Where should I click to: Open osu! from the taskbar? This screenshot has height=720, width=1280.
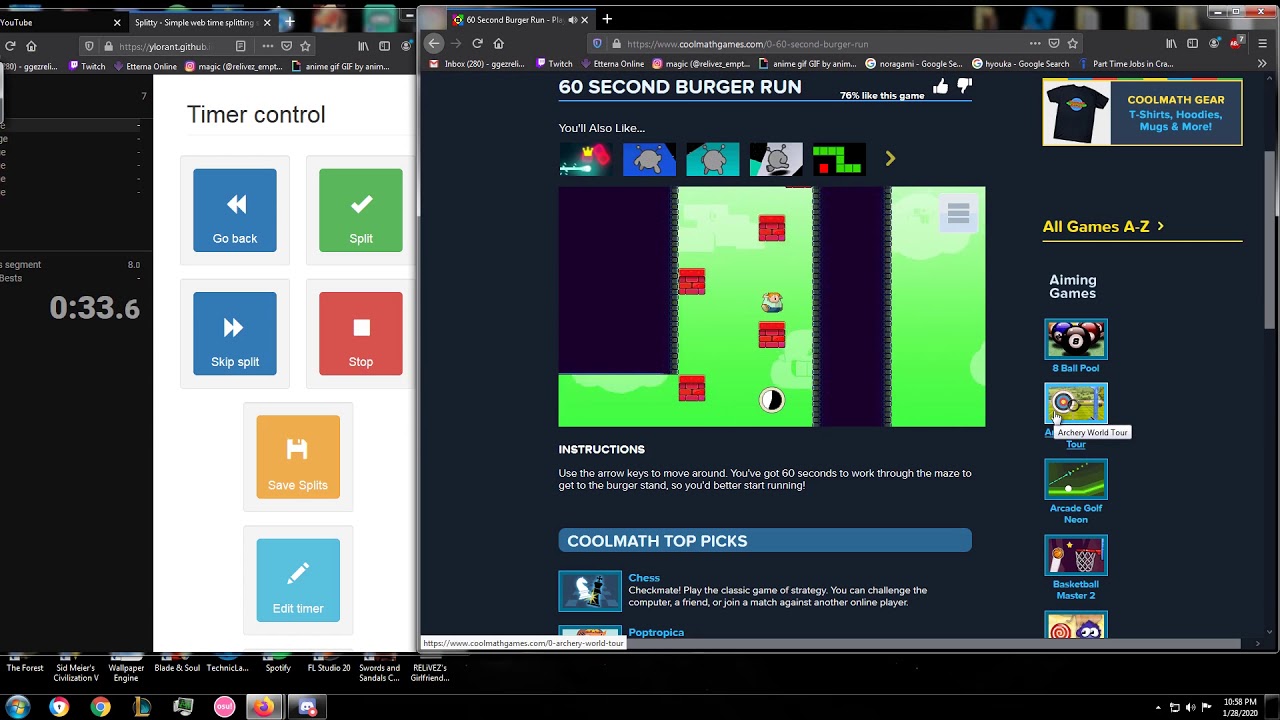225,707
